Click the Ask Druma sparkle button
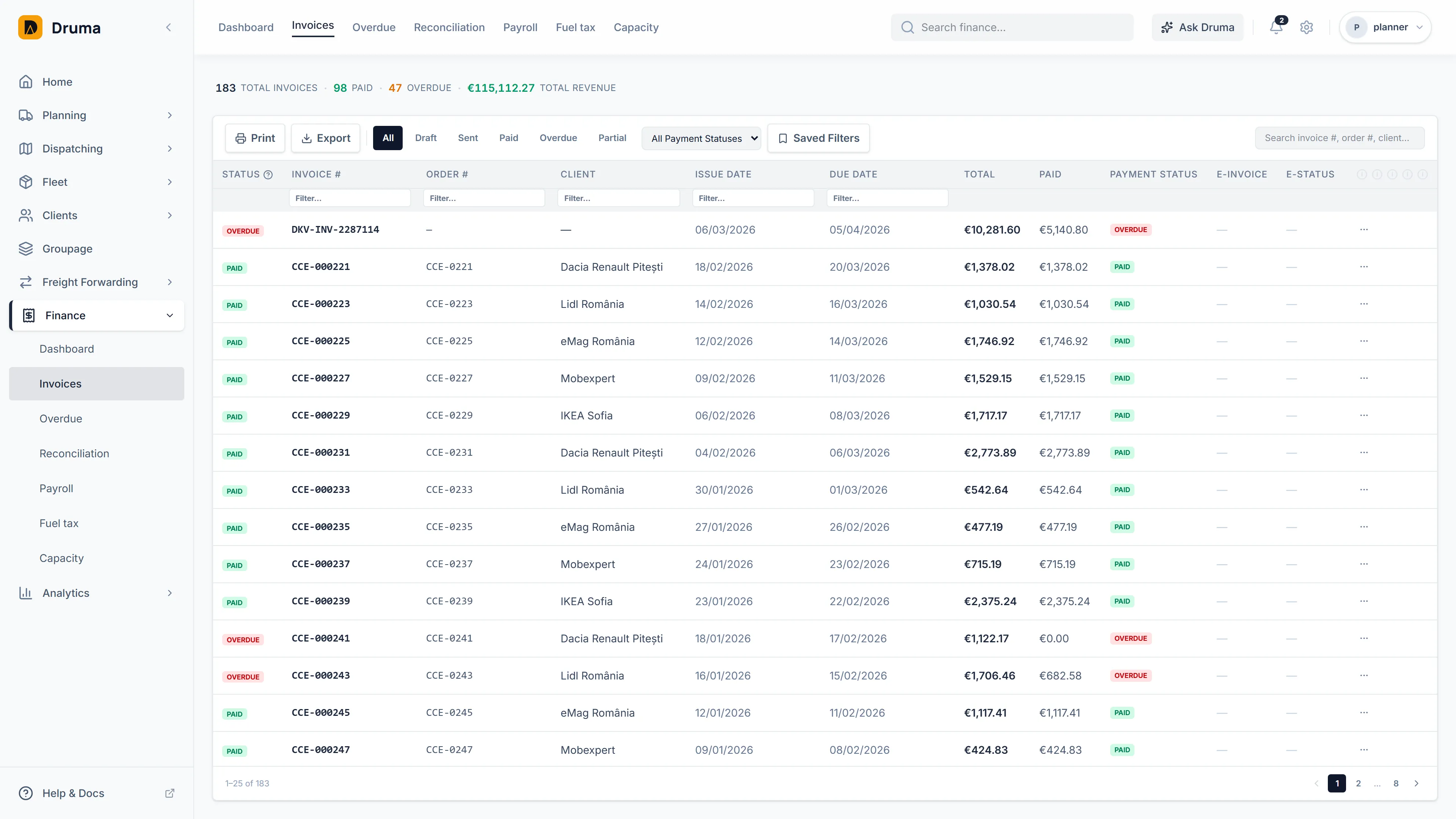Viewport: 1456px width, 819px height. [1197, 27]
